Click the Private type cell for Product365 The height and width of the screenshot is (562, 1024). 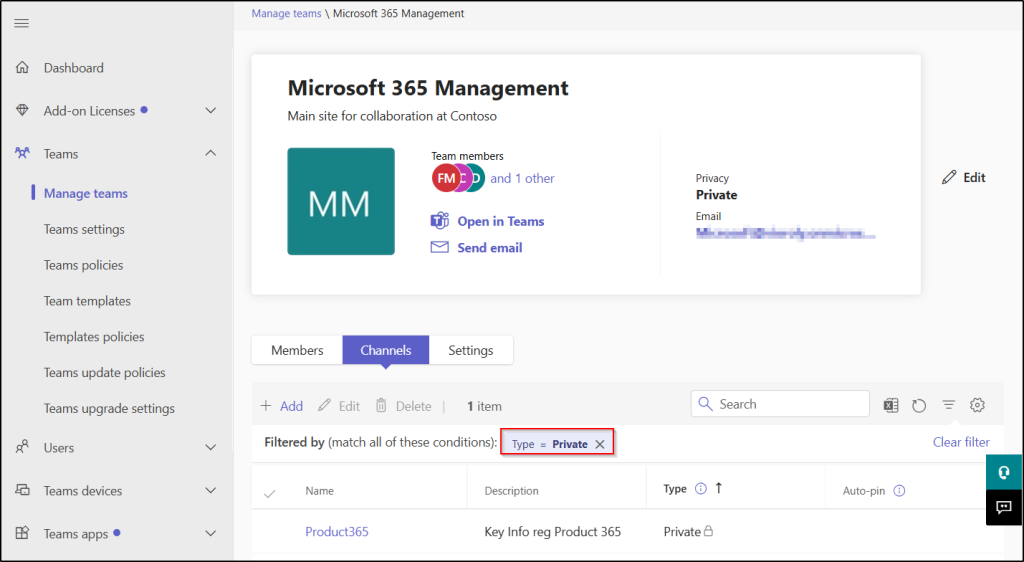point(688,531)
